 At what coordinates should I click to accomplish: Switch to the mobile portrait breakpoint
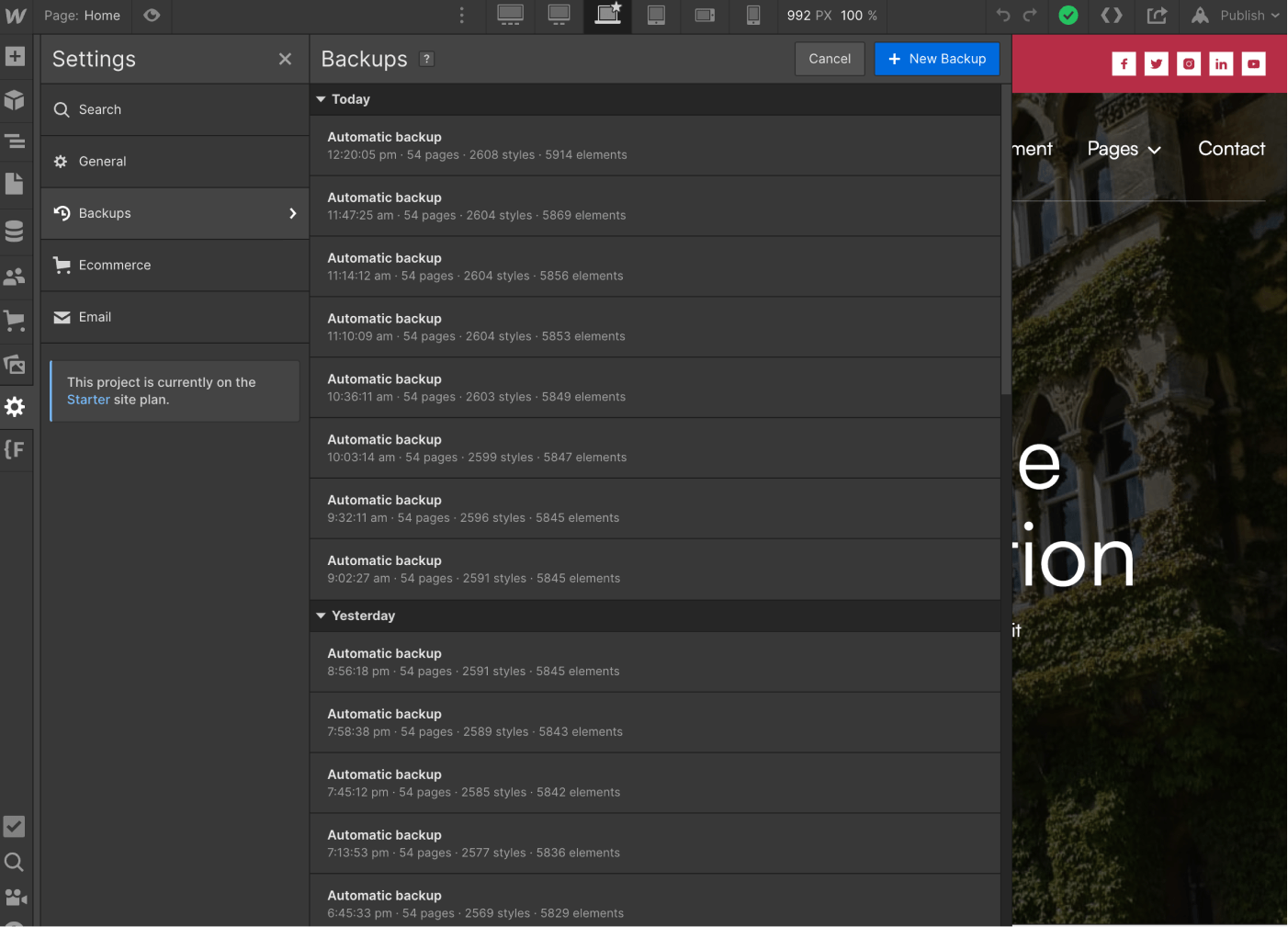[x=753, y=16]
